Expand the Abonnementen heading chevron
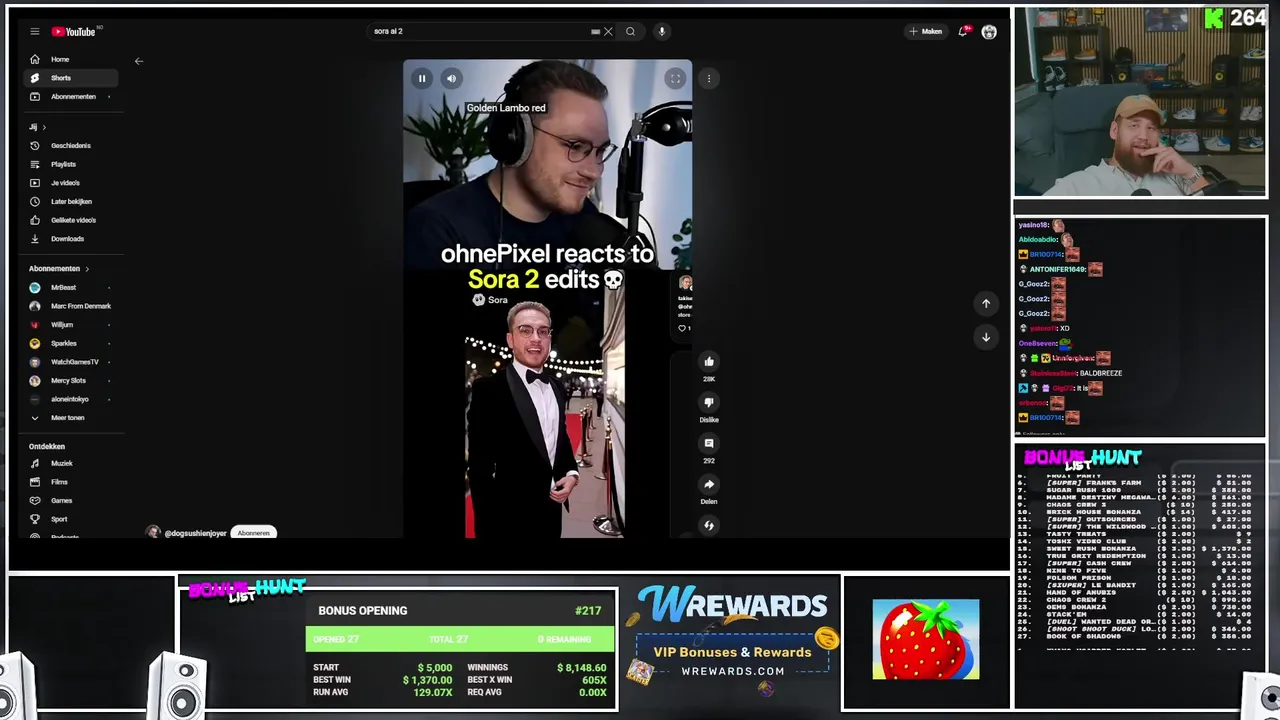Viewport: 1280px width, 720px height. [x=87, y=269]
